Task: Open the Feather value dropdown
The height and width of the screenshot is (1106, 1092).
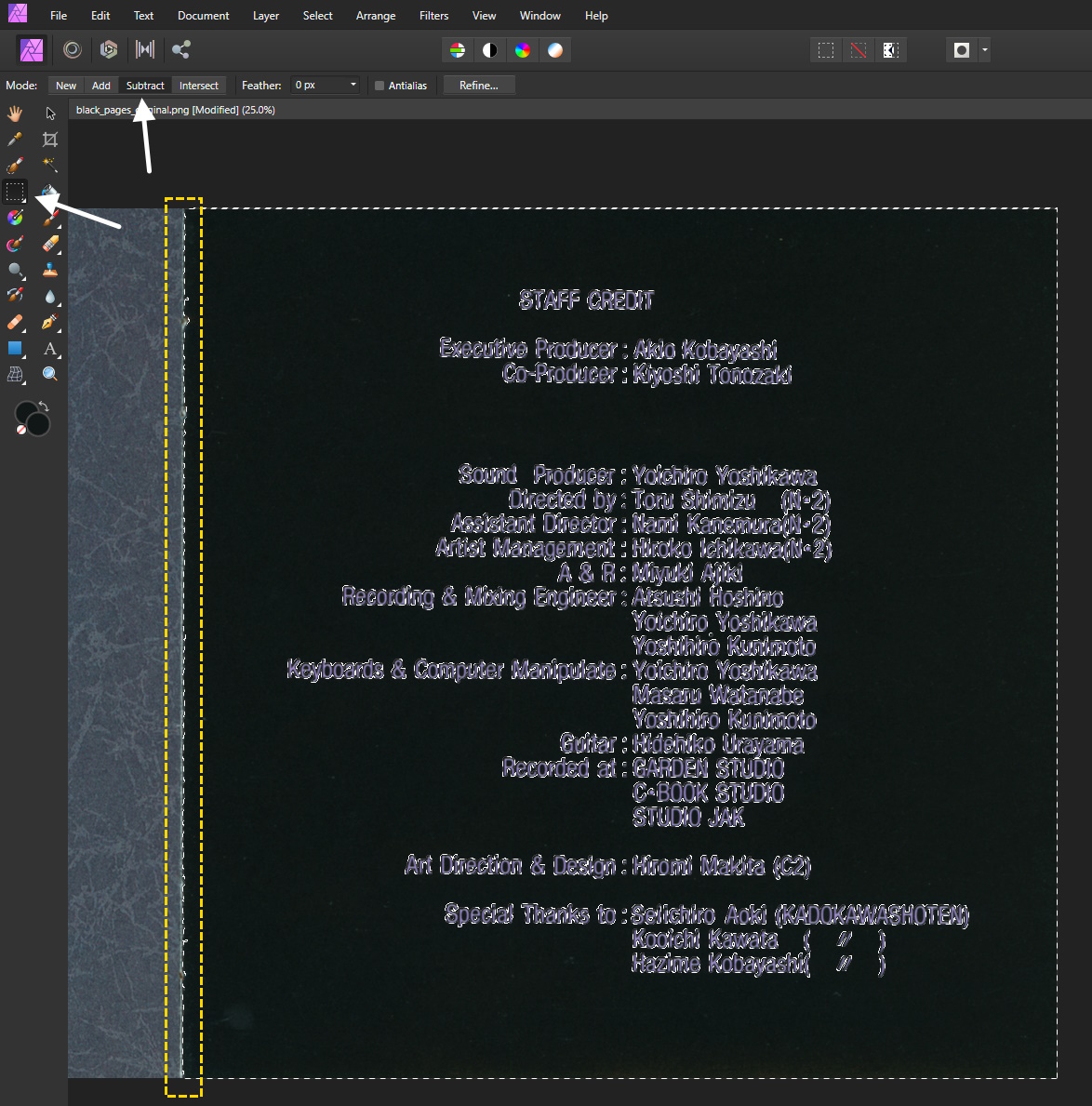Action: click(x=353, y=86)
